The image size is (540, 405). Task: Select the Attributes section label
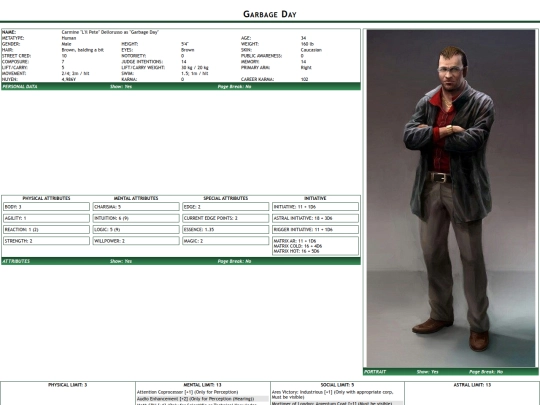tap(16, 261)
